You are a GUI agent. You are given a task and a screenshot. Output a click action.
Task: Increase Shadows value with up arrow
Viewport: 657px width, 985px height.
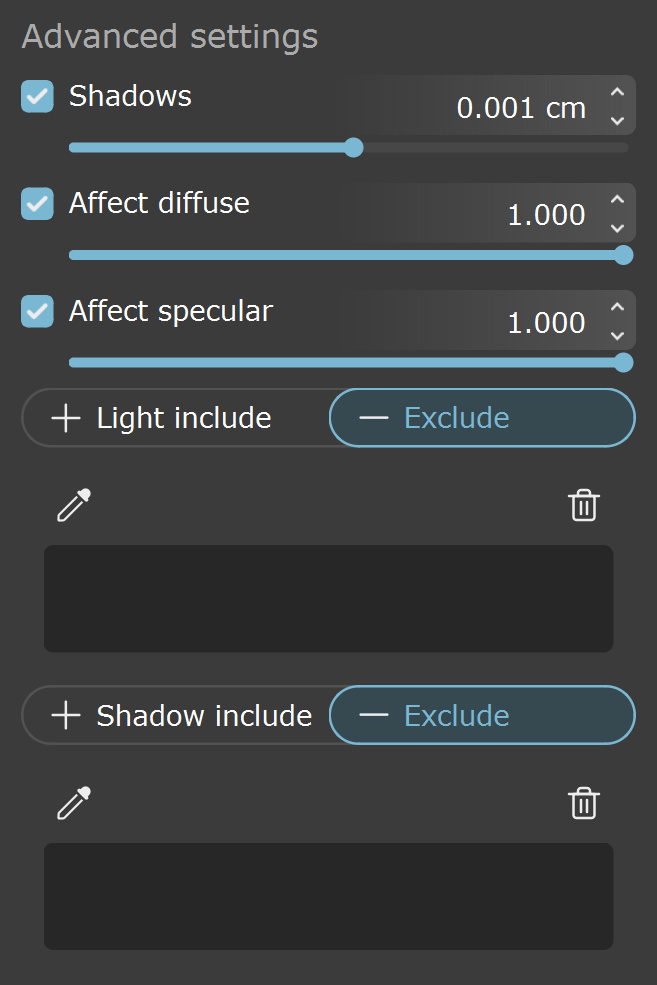point(617,92)
